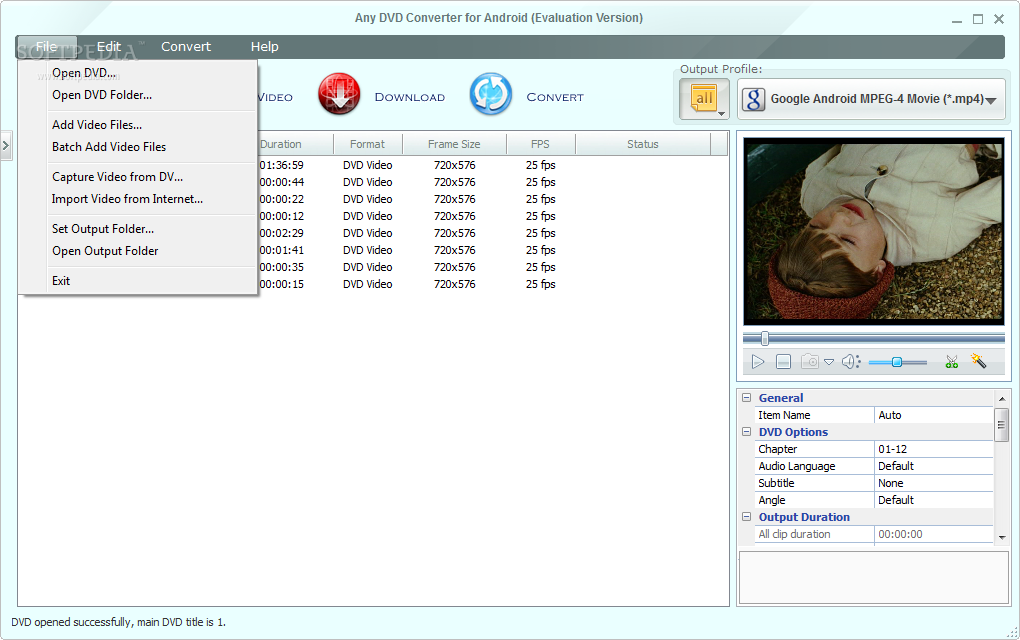Take a snapshot with camera icon
The height and width of the screenshot is (640, 1020).
pos(810,362)
